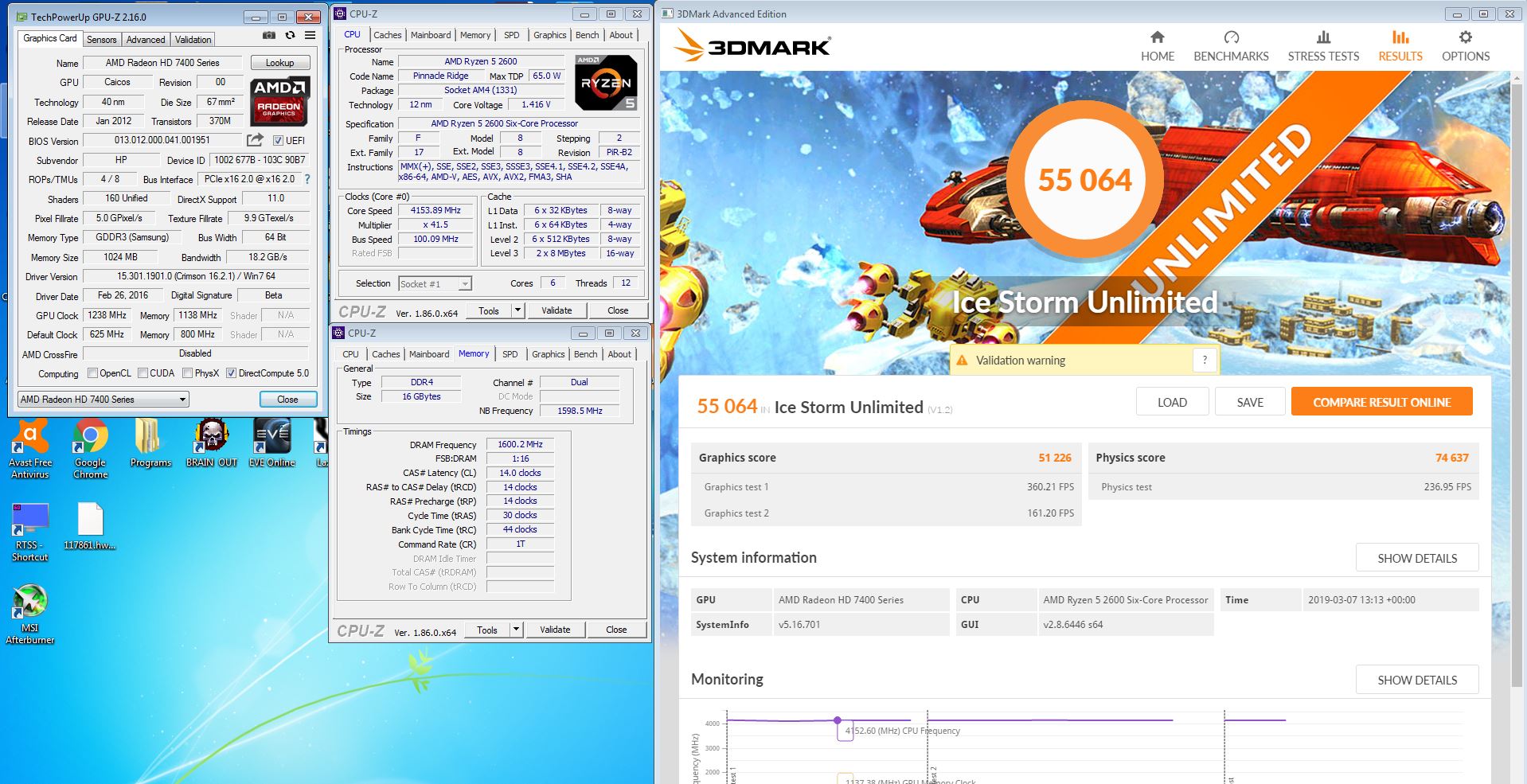Image resolution: width=1527 pixels, height=784 pixels.
Task: Show details for System information
Action: [x=1417, y=558]
